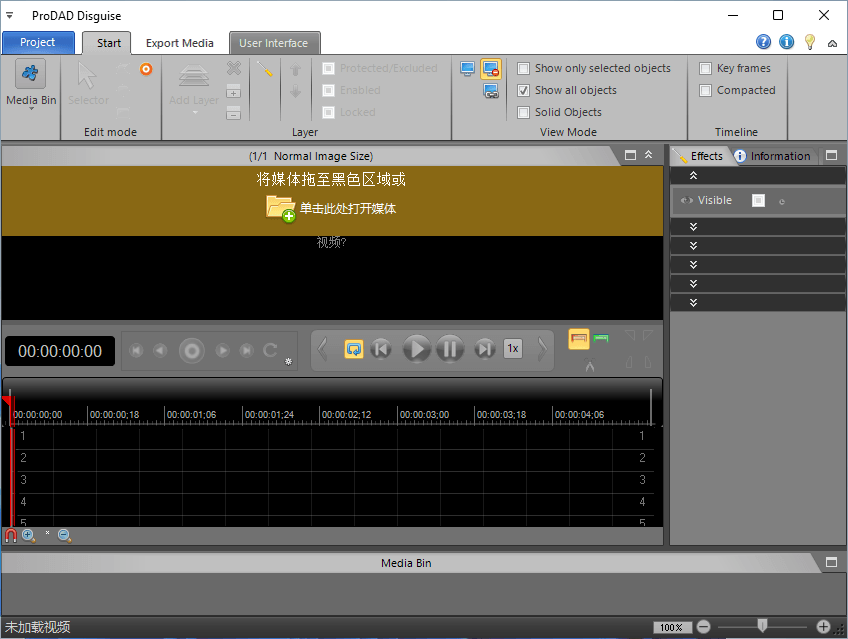The width and height of the screenshot is (848, 639).
Task: Zoom out on the timeline
Action: [64, 536]
